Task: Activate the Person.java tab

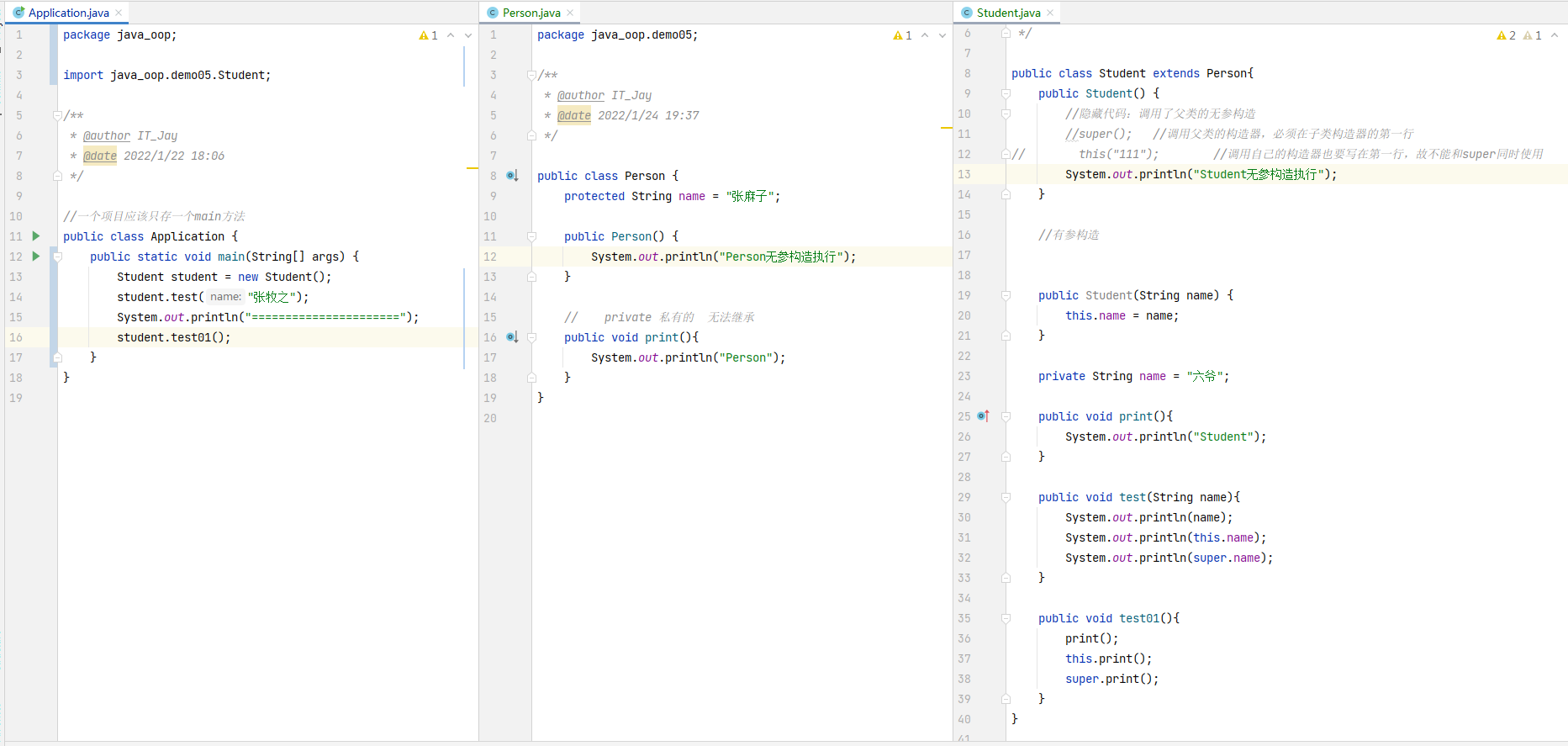Action: coord(531,13)
